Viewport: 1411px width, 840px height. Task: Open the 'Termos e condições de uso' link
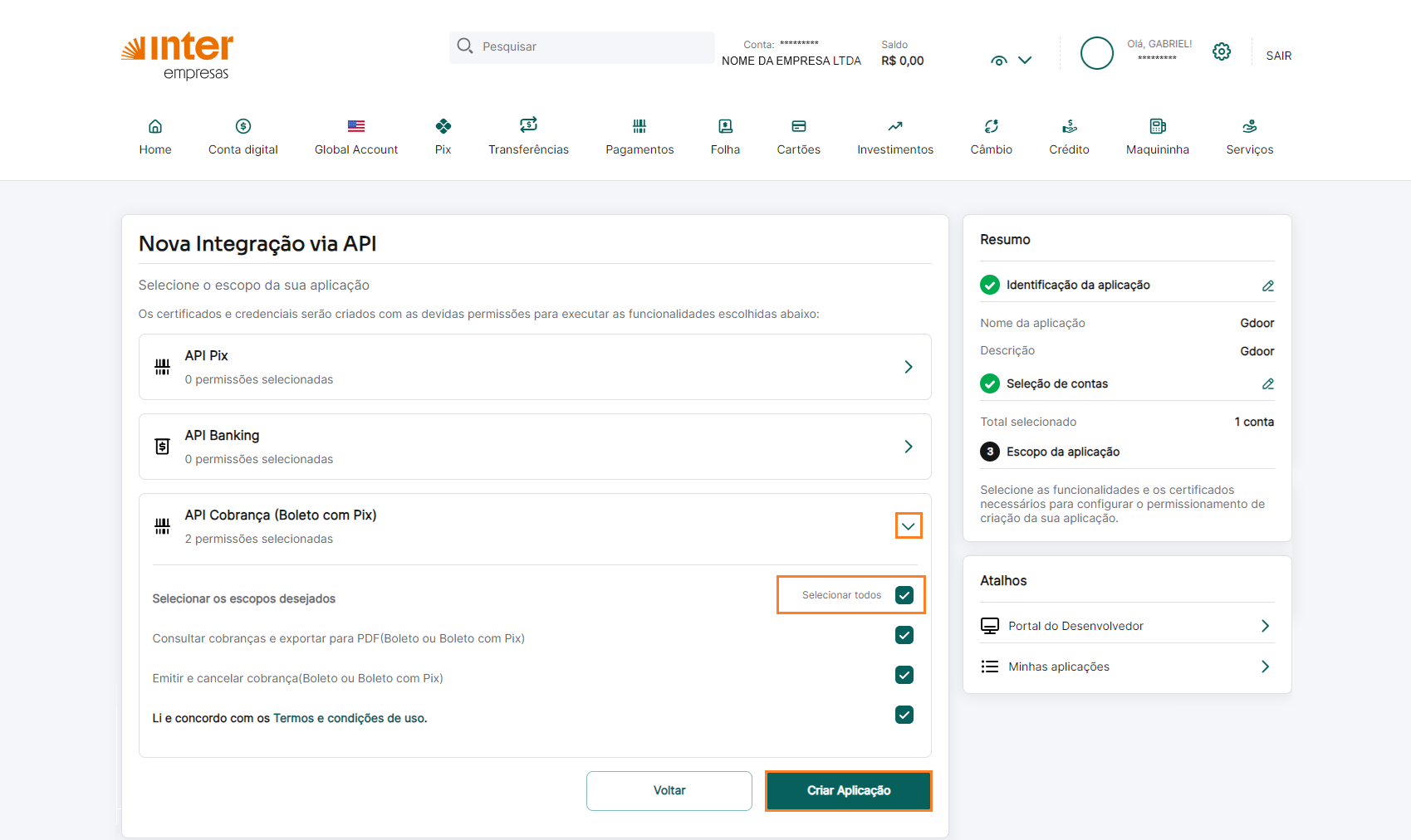point(350,718)
